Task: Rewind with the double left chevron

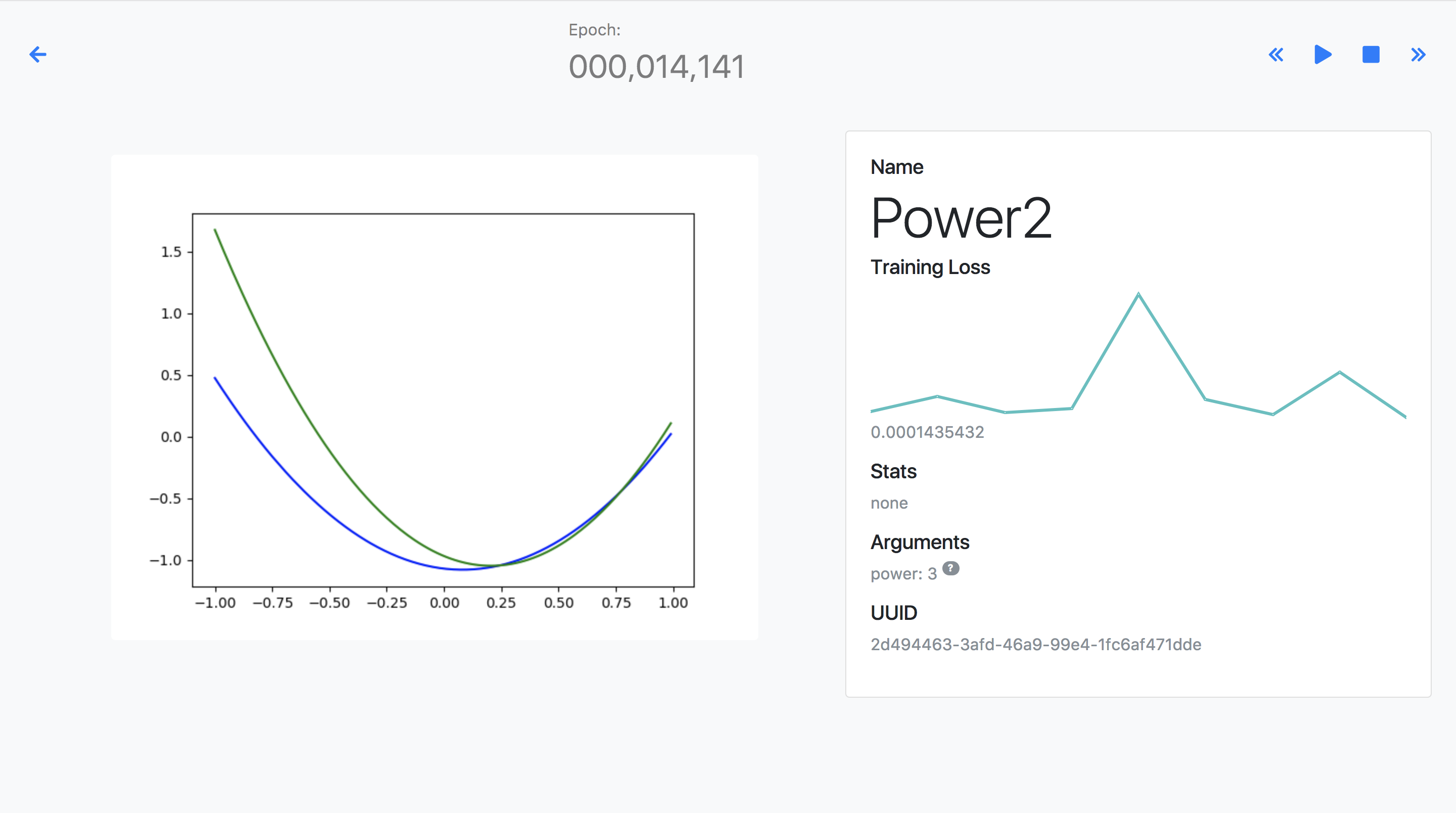Action: [1276, 55]
